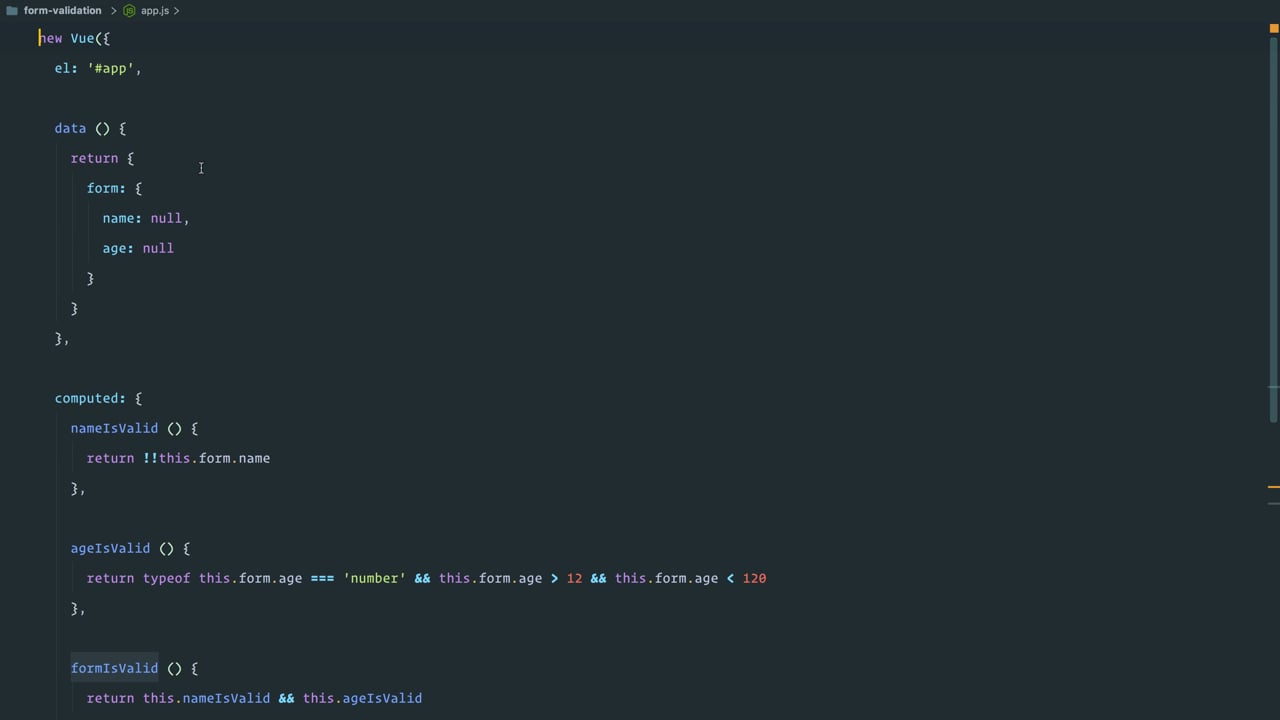Click the 'typeof' keyword

[x=166, y=578]
